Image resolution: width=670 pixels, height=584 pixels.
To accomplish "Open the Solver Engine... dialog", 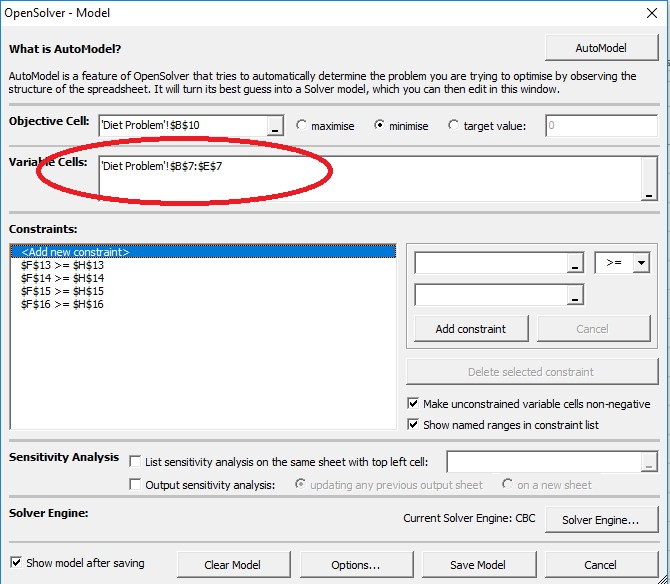I will pyautogui.click(x=601, y=519).
